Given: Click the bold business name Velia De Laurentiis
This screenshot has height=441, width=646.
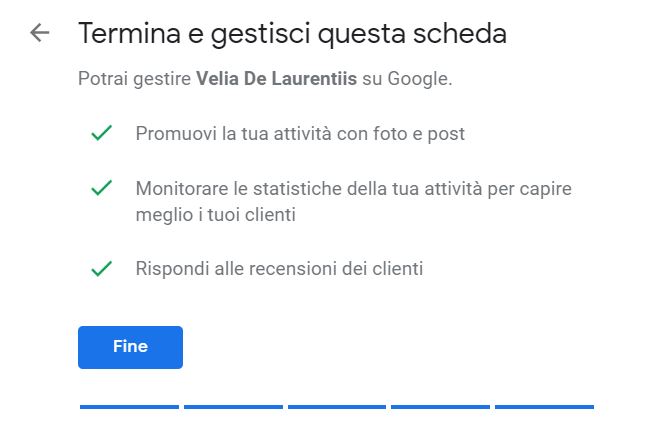Looking at the screenshot, I should tap(276, 78).
